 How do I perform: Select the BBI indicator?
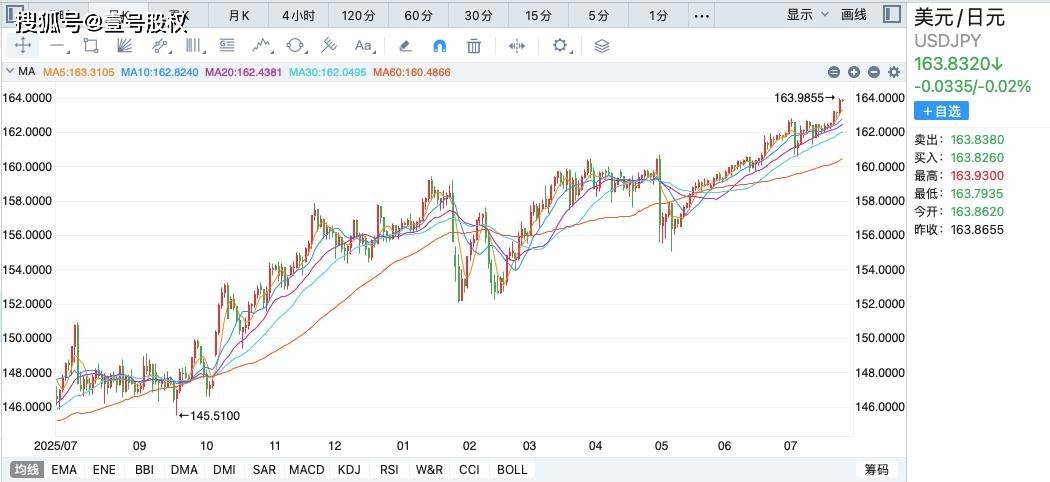point(145,469)
